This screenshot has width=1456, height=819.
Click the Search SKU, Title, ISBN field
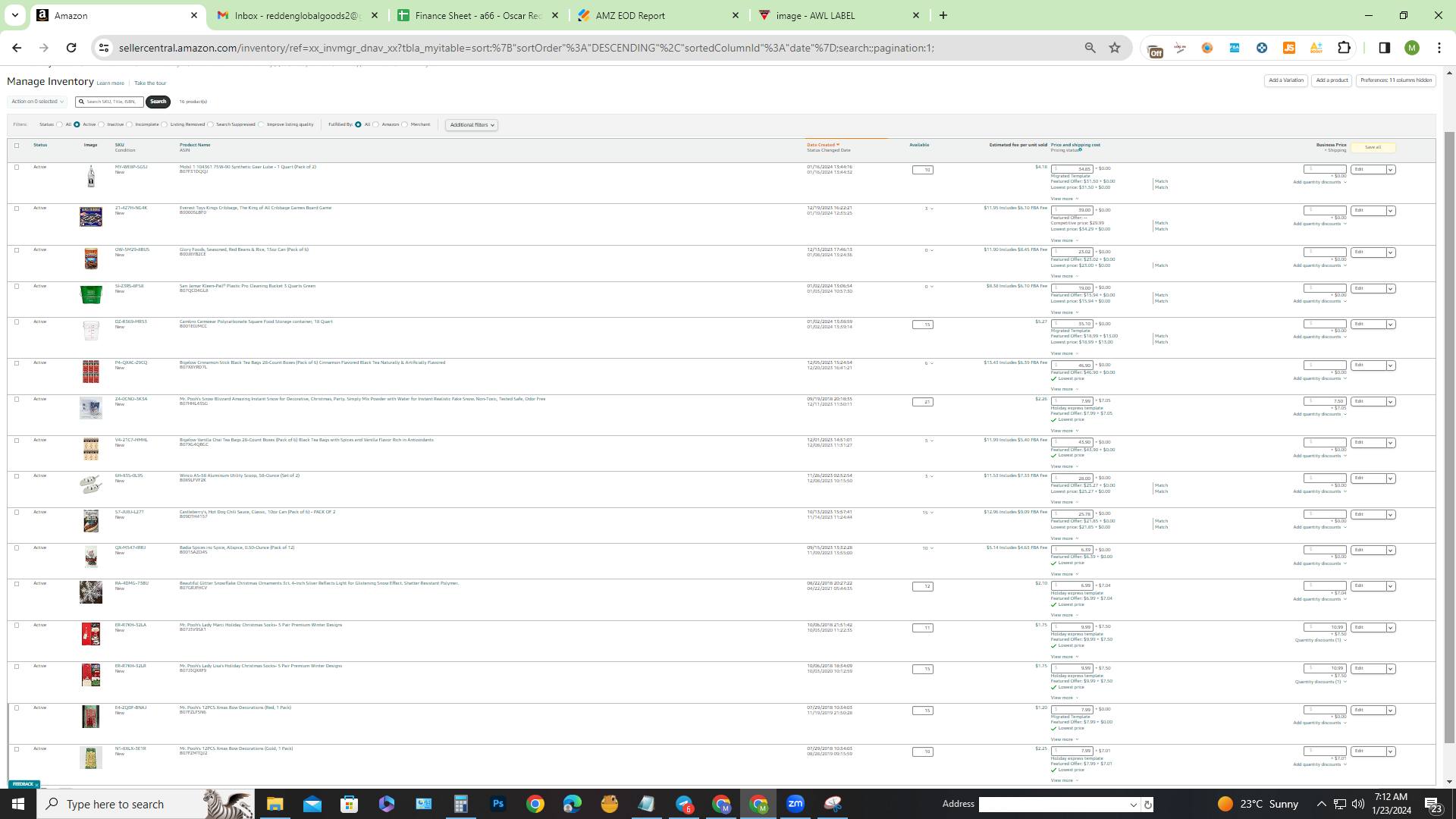110,102
